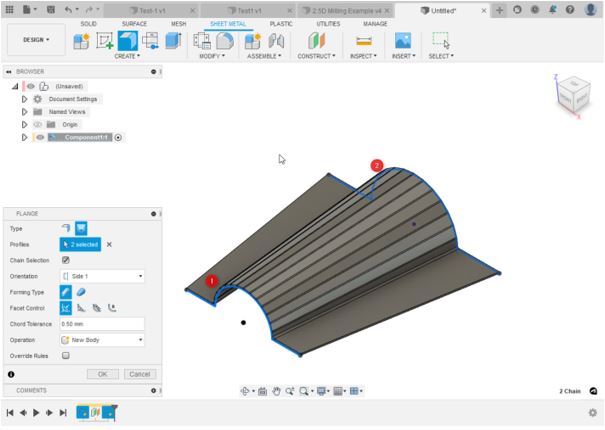Click the Save icon
This screenshot has width=605, height=430.
51,10
